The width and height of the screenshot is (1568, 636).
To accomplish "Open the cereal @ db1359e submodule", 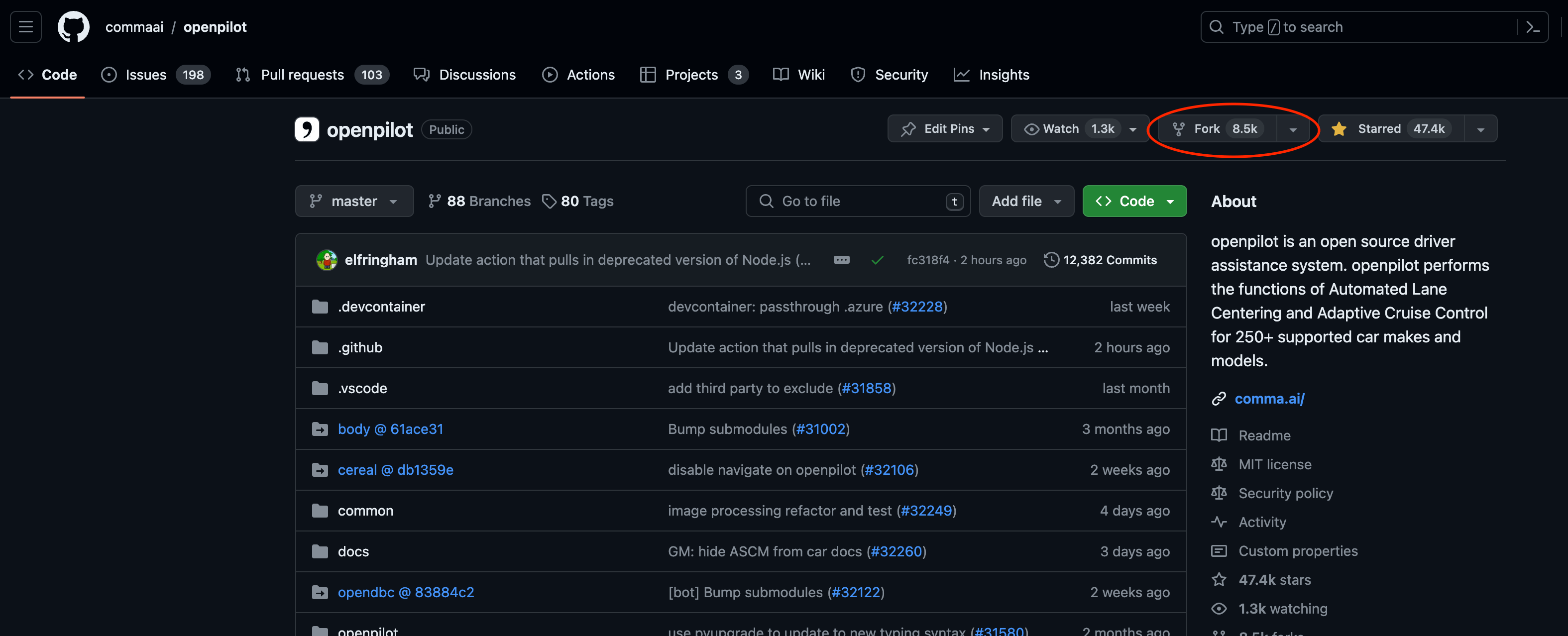I will [x=396, y=470].
